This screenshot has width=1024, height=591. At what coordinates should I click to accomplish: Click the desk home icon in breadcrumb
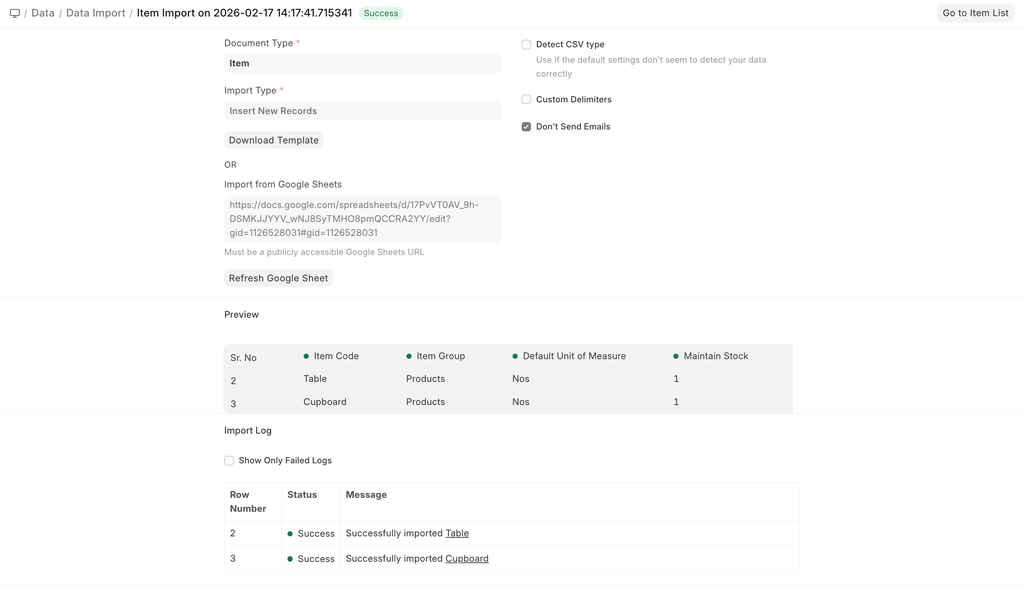(15, 13)
